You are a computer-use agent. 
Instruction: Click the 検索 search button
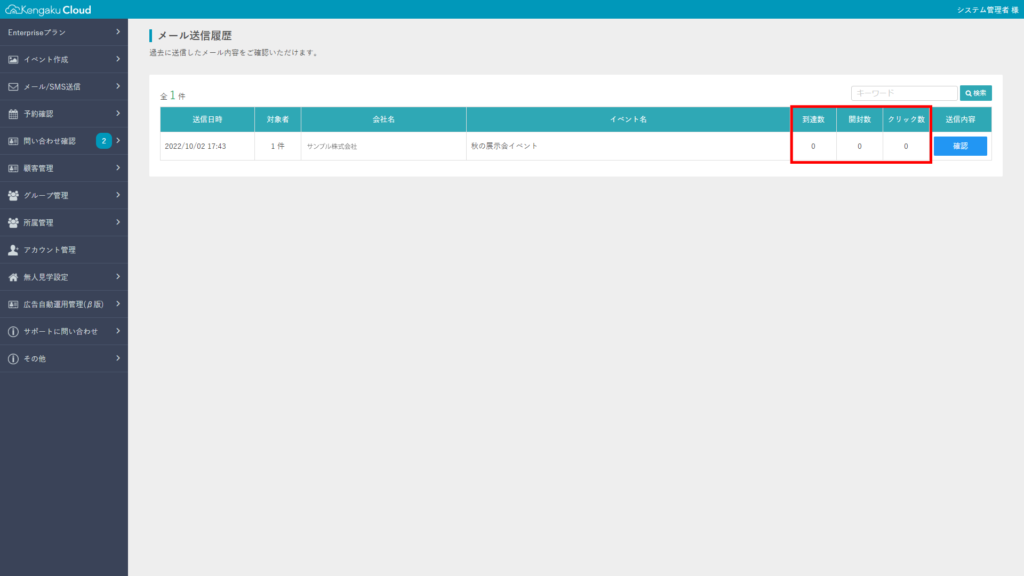pyautogui.click(x=976, y=93)
